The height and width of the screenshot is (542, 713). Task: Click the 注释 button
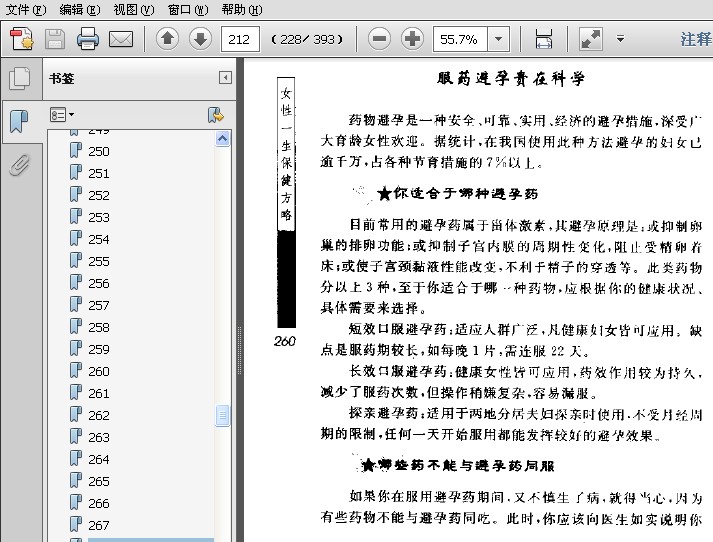click(695, 39)
